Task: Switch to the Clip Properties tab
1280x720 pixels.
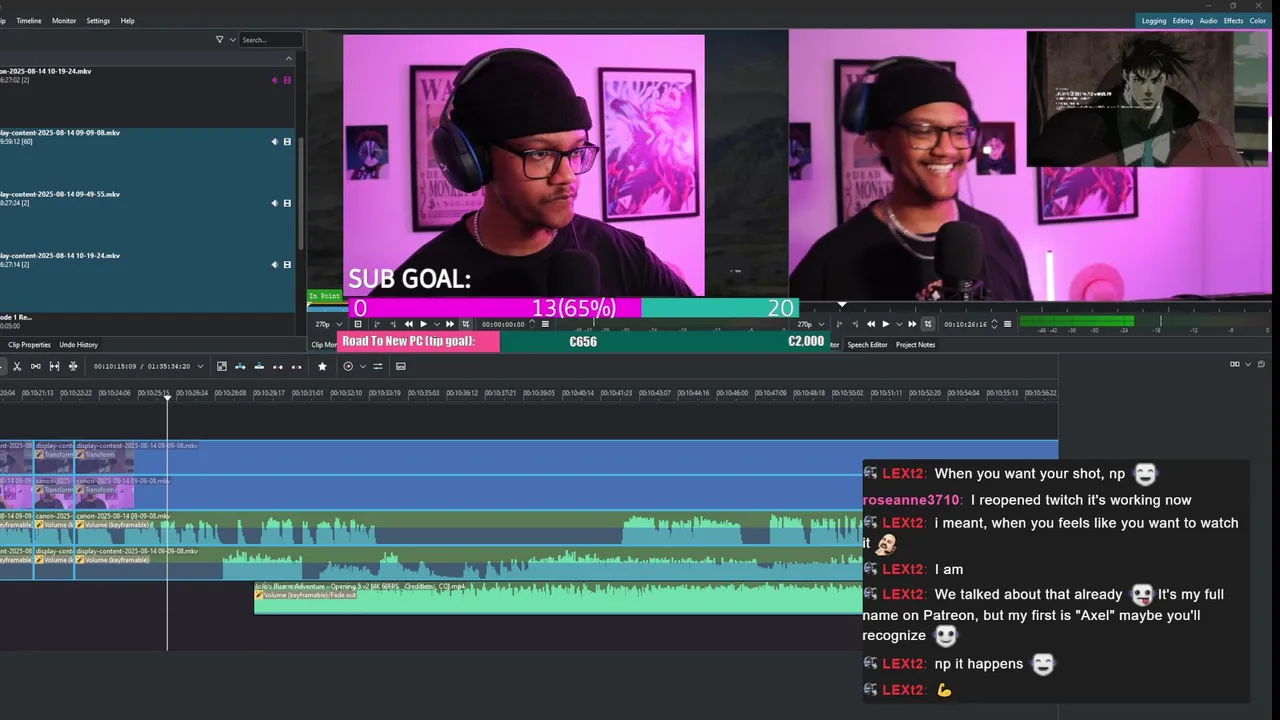Action: tap(29, 345)
